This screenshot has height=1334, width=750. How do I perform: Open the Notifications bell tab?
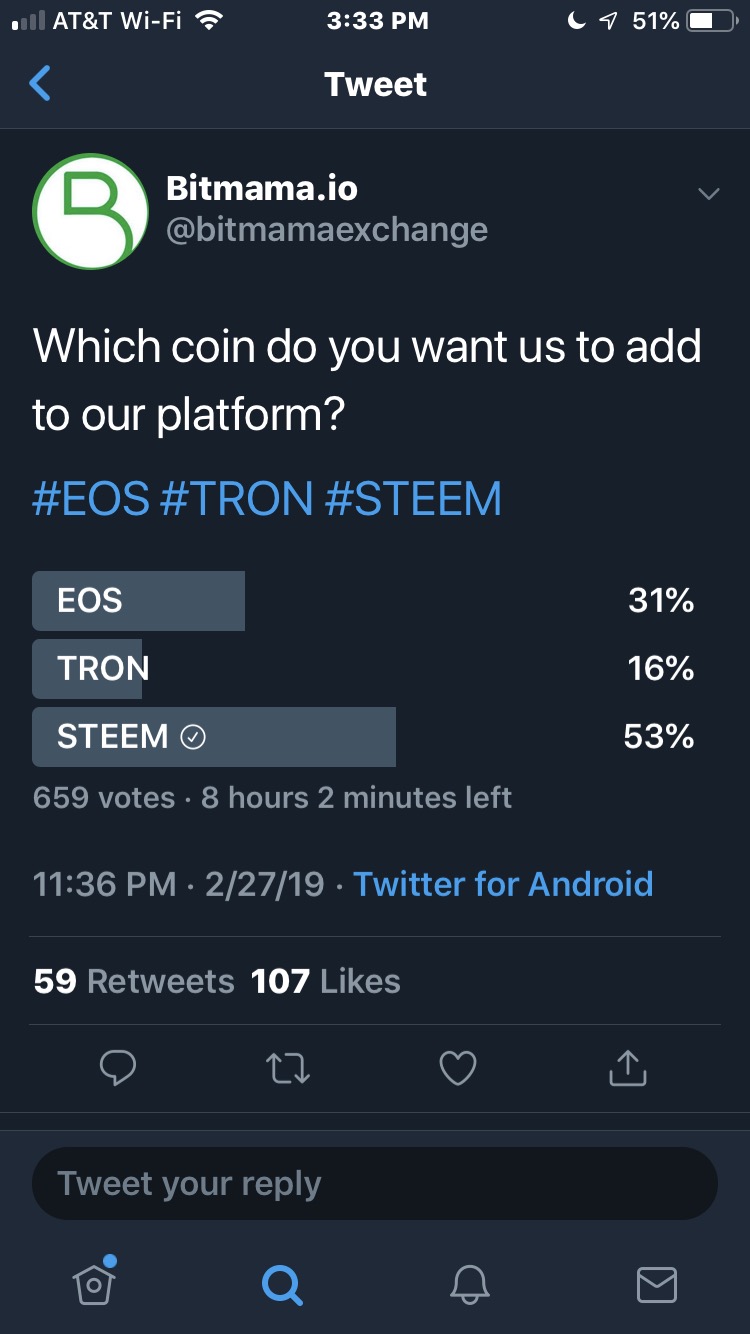coord(469,1283)
